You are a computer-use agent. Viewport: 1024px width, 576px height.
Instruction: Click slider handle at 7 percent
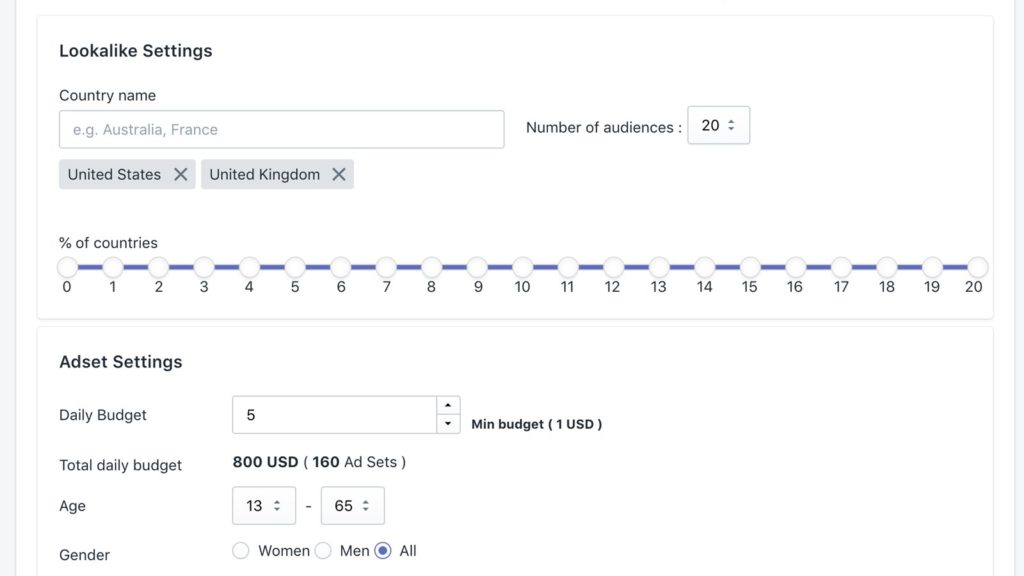pos(386,267)
